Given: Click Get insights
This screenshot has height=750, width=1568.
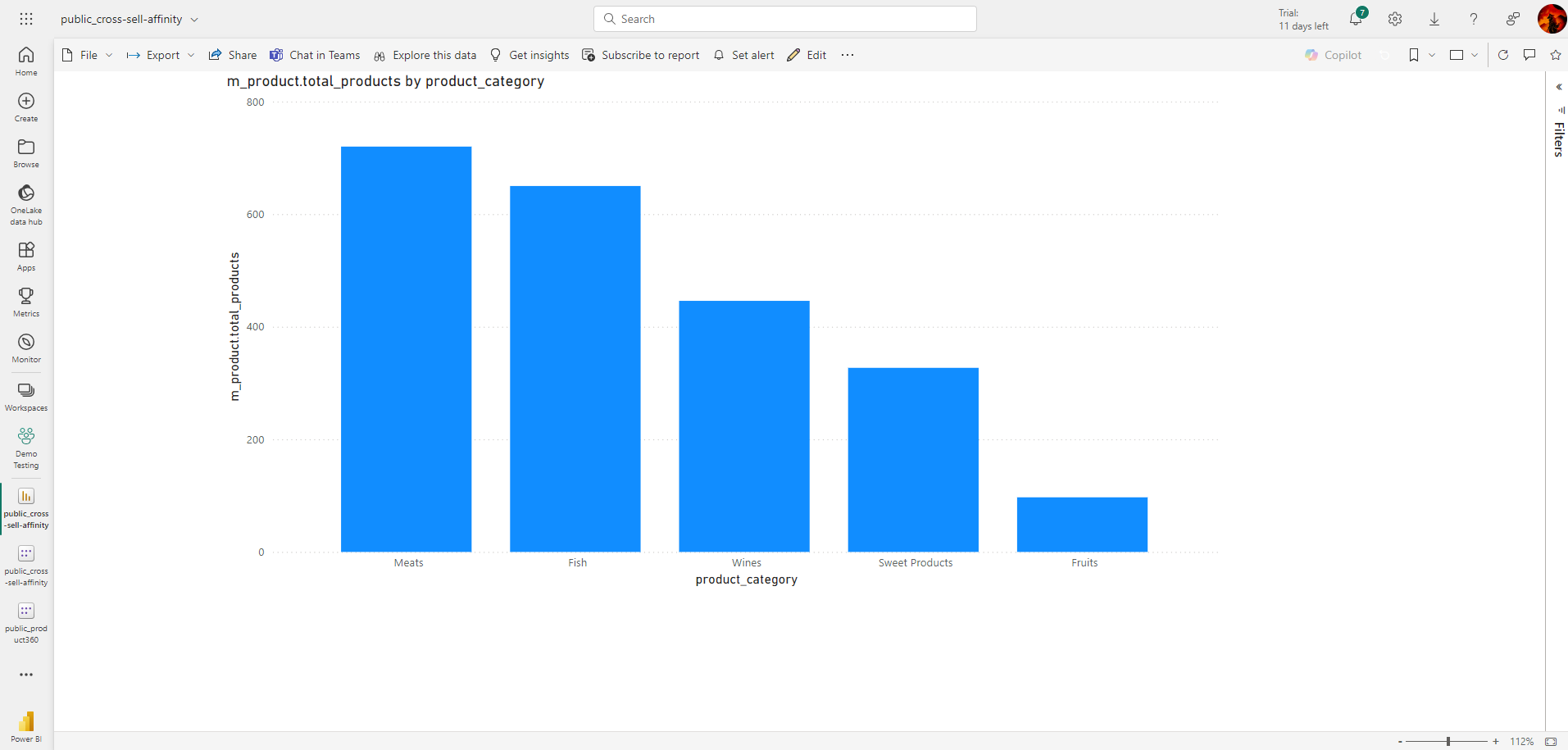Looking at the screenshot, I should tap(529, 55).
